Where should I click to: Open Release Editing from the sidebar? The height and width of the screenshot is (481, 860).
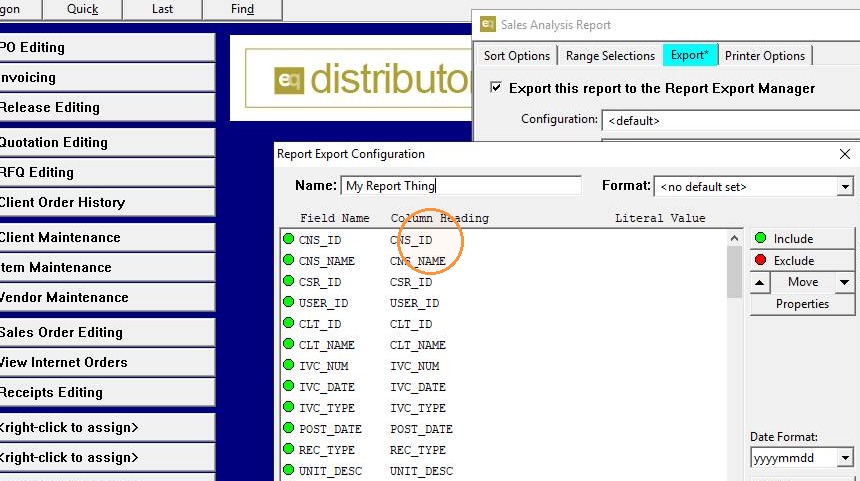(x=106, y=107)
